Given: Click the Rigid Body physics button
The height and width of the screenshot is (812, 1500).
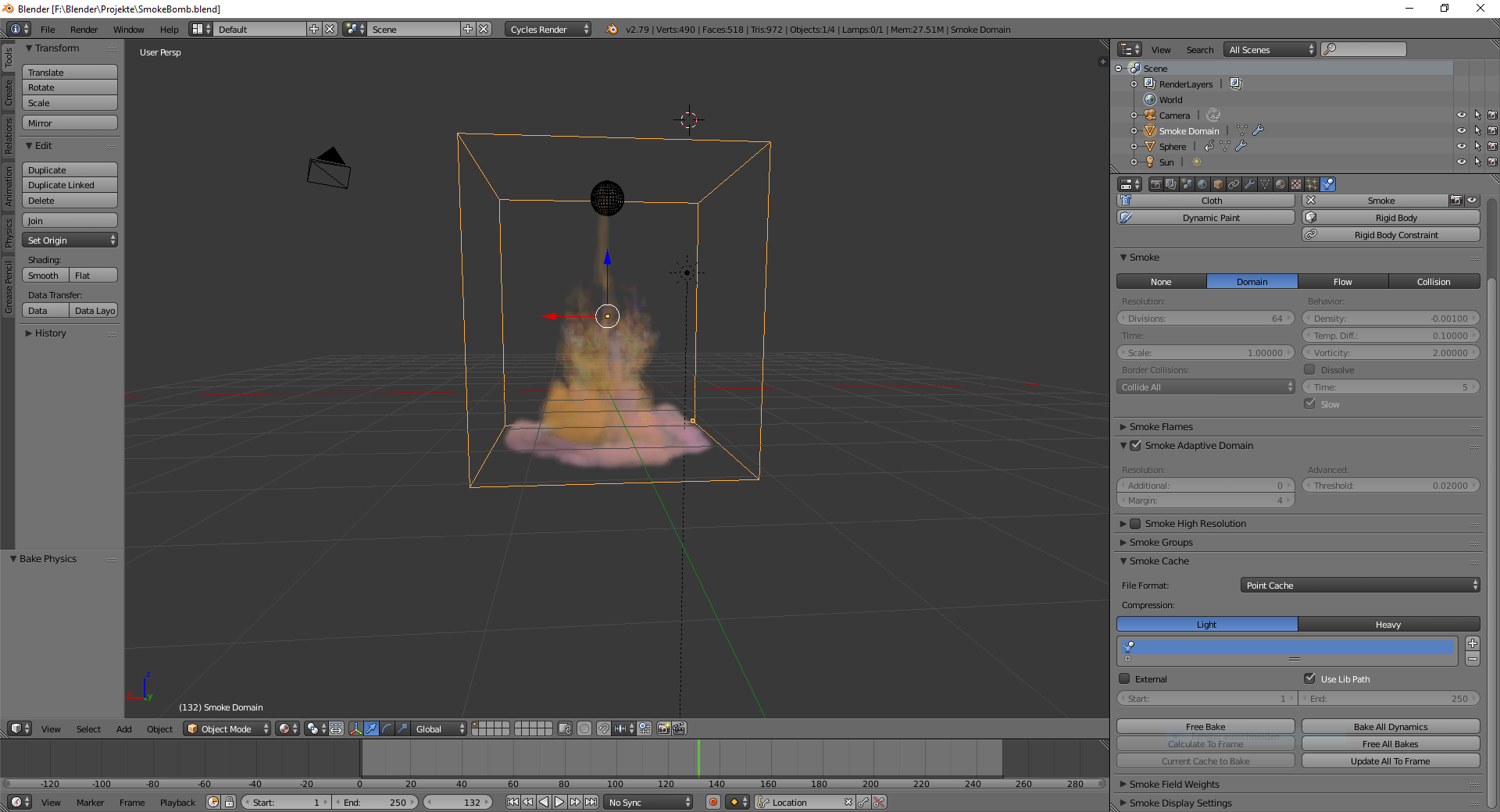Looking at the screenshot, I should [1391, 218].
